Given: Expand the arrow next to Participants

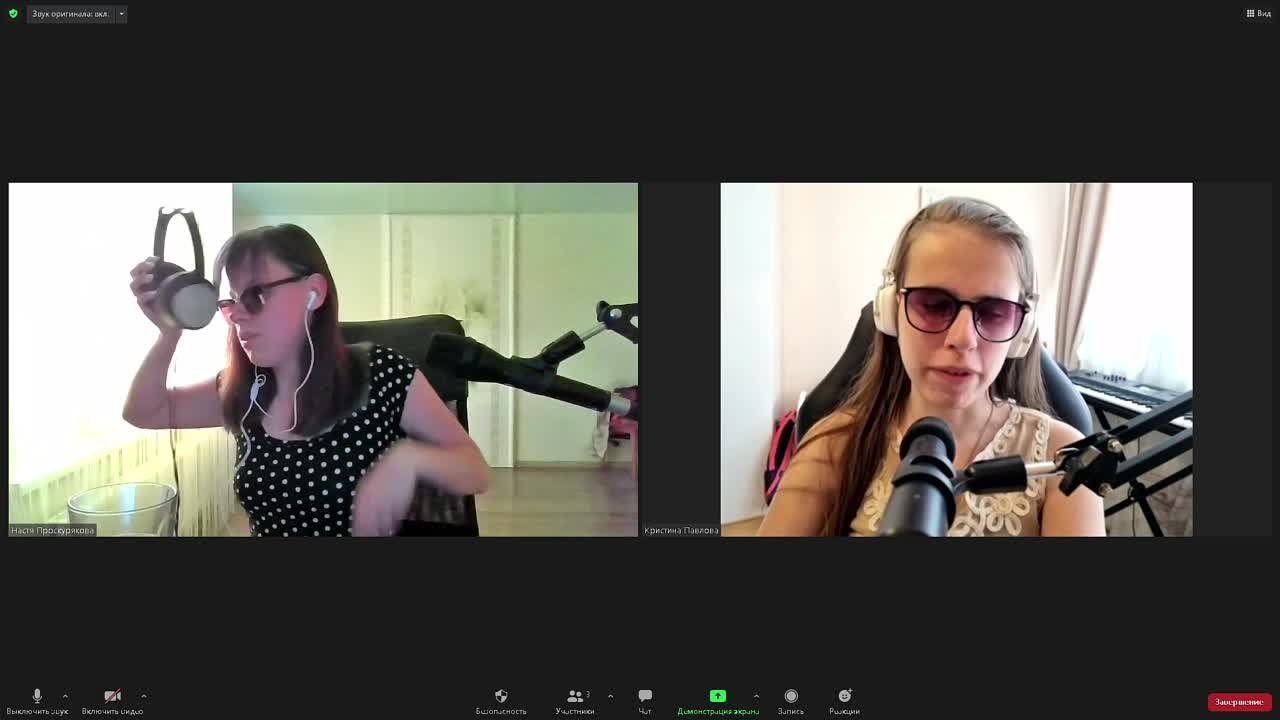Looking at the screenshot, I should click(x=610, y=696).
